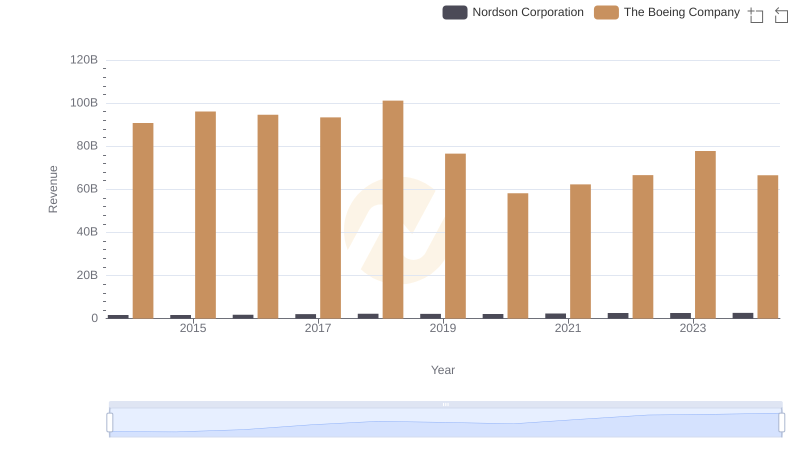Image resolution: width=800 pixels, height=461 pixels.
Task: Click the 20B y-axis label
Action: (x=87, y=275)
